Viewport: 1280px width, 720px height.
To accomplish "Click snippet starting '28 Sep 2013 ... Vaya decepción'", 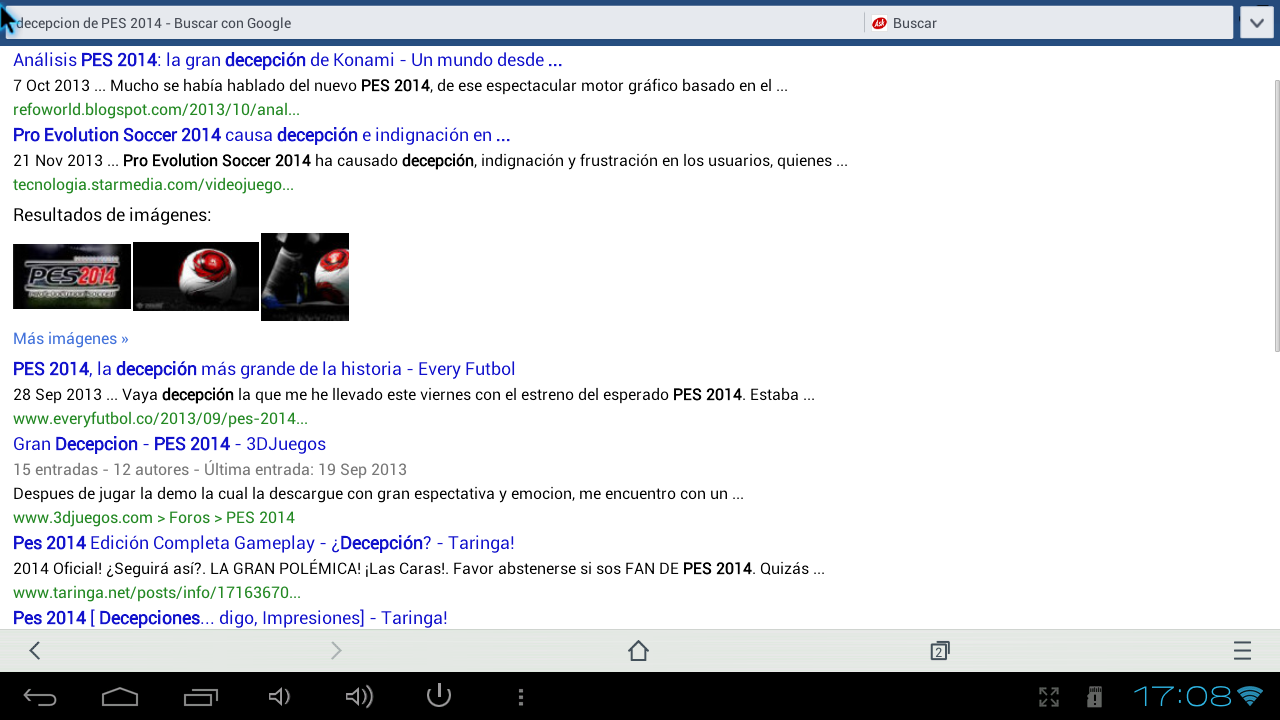I will [414, 395].
